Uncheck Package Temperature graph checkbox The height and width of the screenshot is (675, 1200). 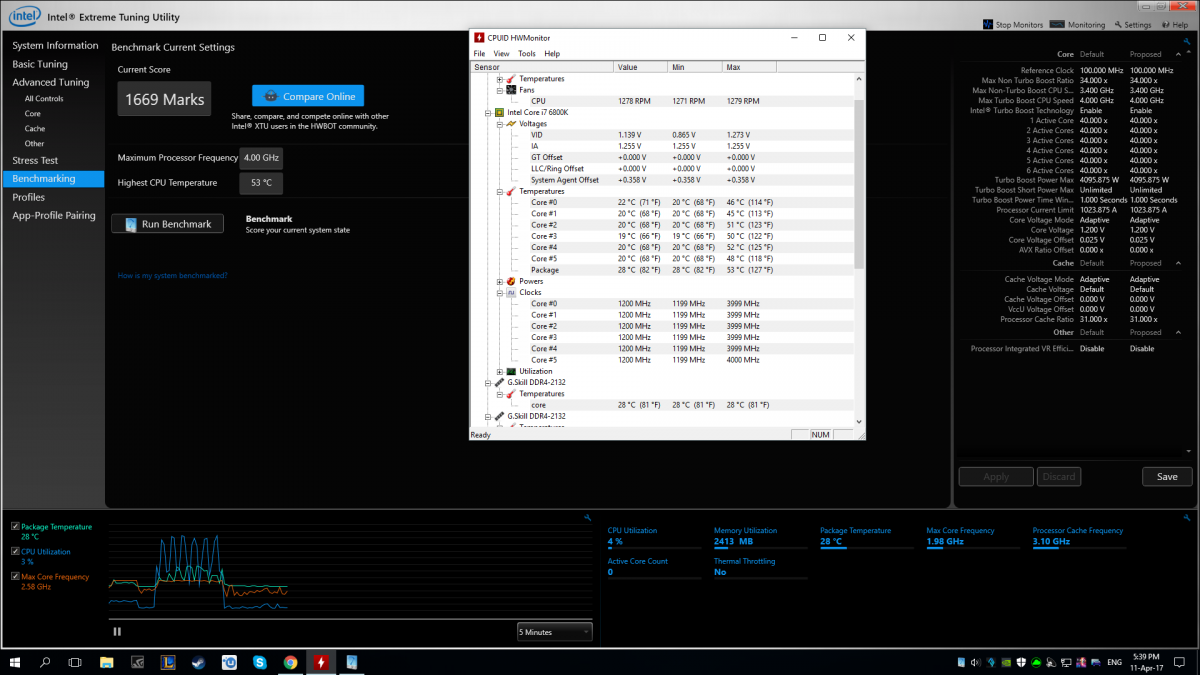[x=15, y=526]
